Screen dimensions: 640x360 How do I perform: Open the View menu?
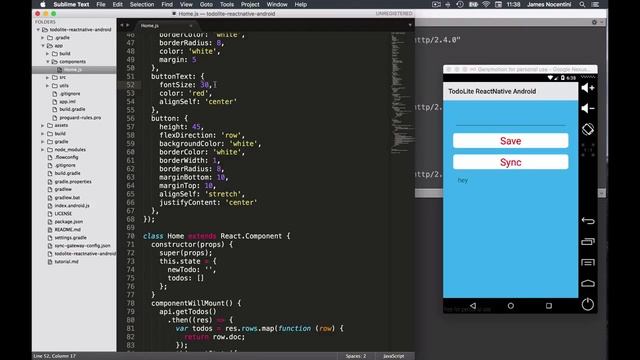pyautogui.click(x=186, y=4)
